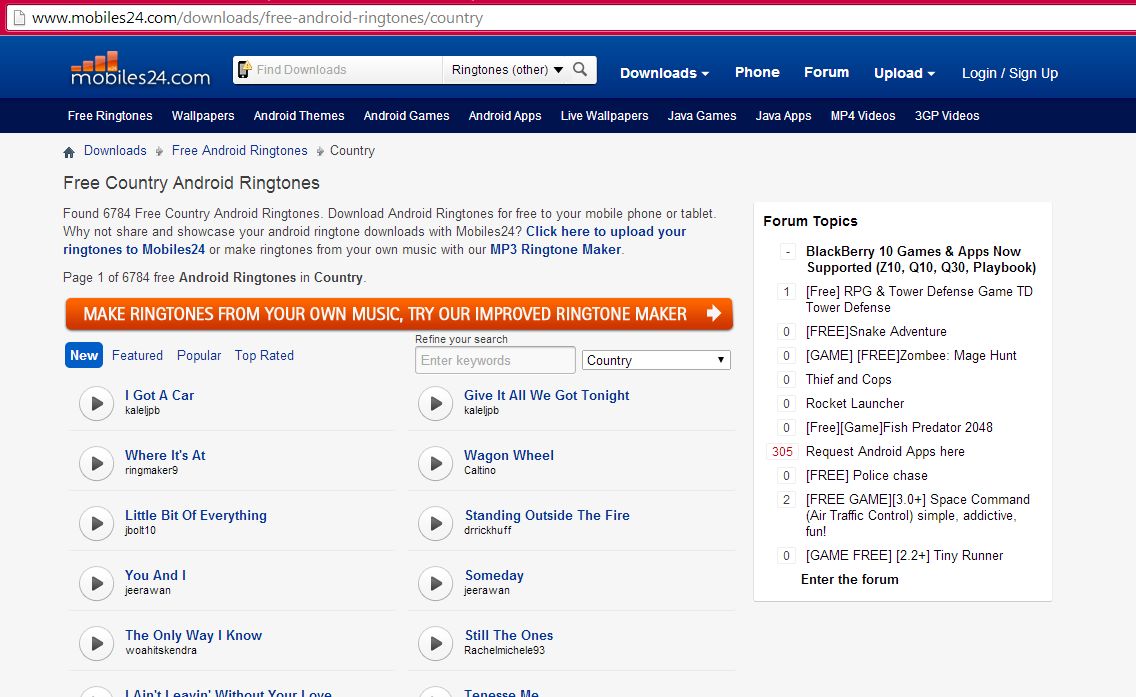This screenshot has height=697, width=1136.
Task: Go to MP4 Videos section
Action: click(863, 116)
